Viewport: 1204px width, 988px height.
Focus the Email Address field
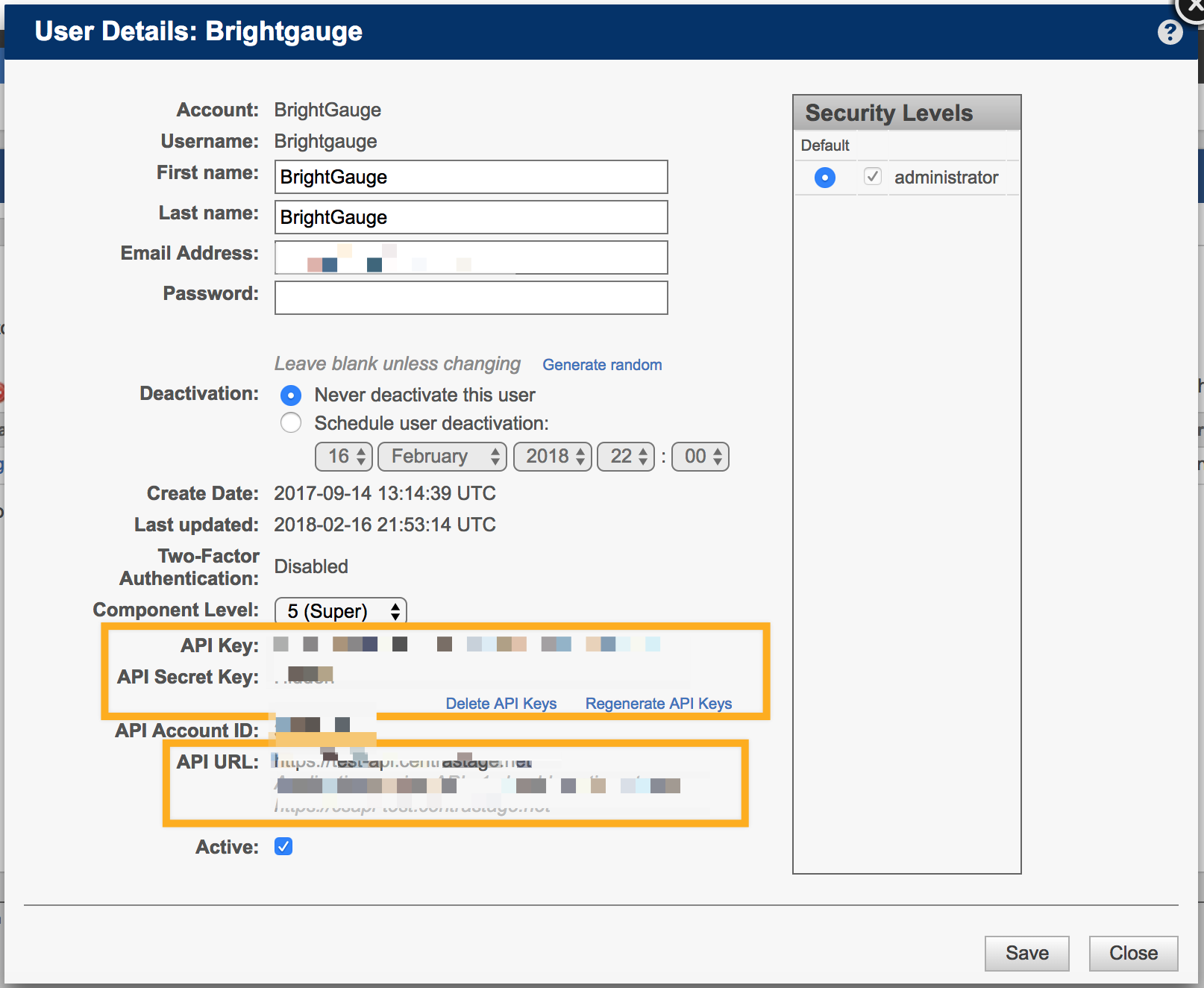[471, 257]
